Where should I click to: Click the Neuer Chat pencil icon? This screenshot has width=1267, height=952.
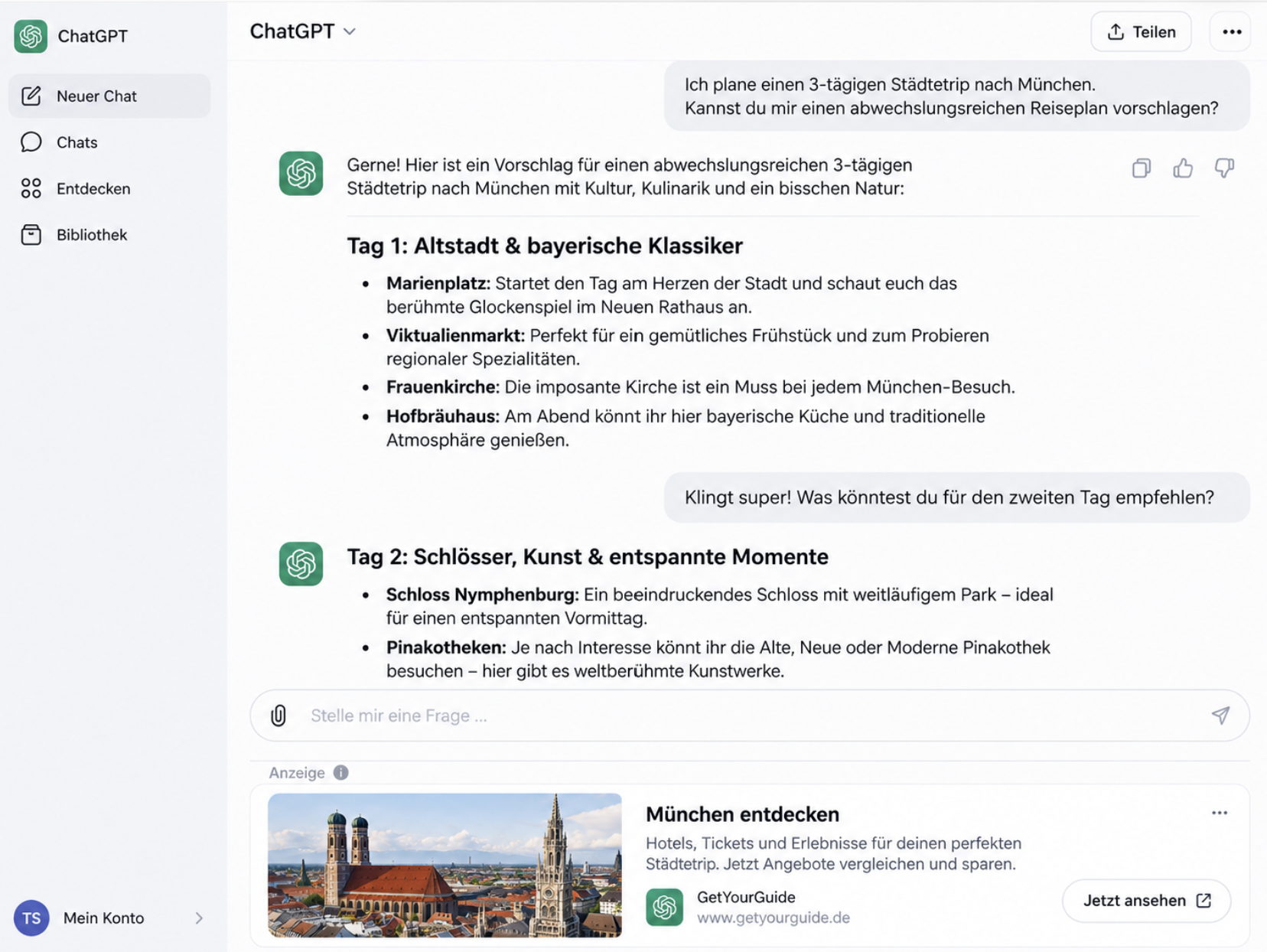point(31,96)
